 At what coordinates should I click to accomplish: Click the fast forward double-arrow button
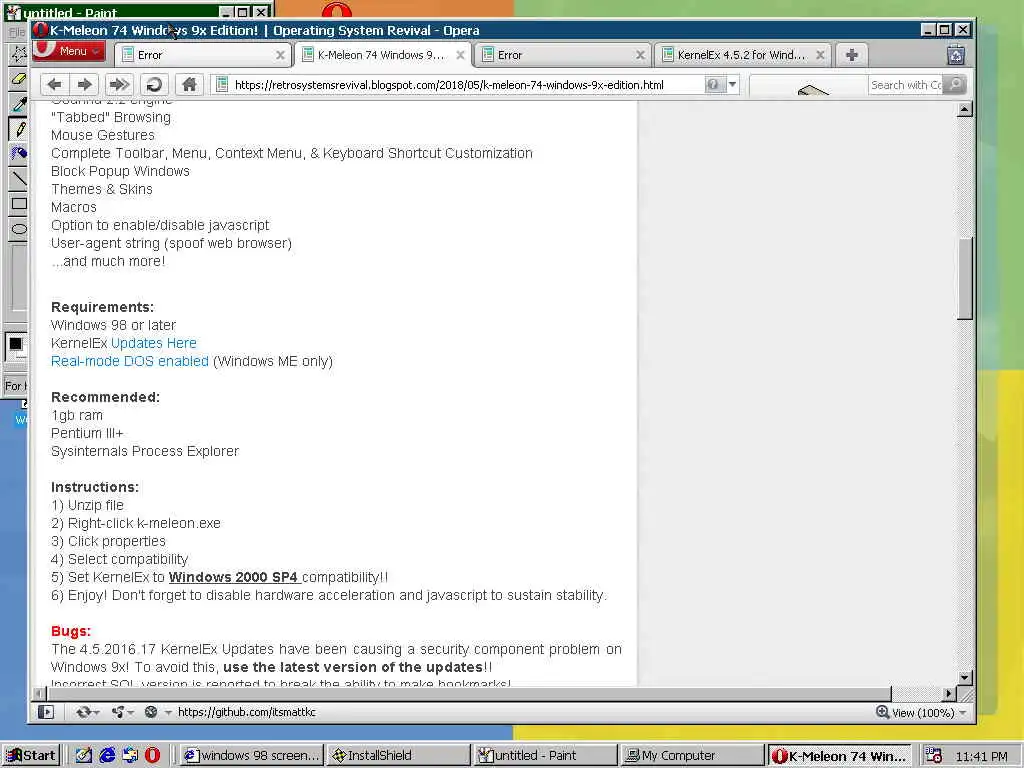[119, 84]
